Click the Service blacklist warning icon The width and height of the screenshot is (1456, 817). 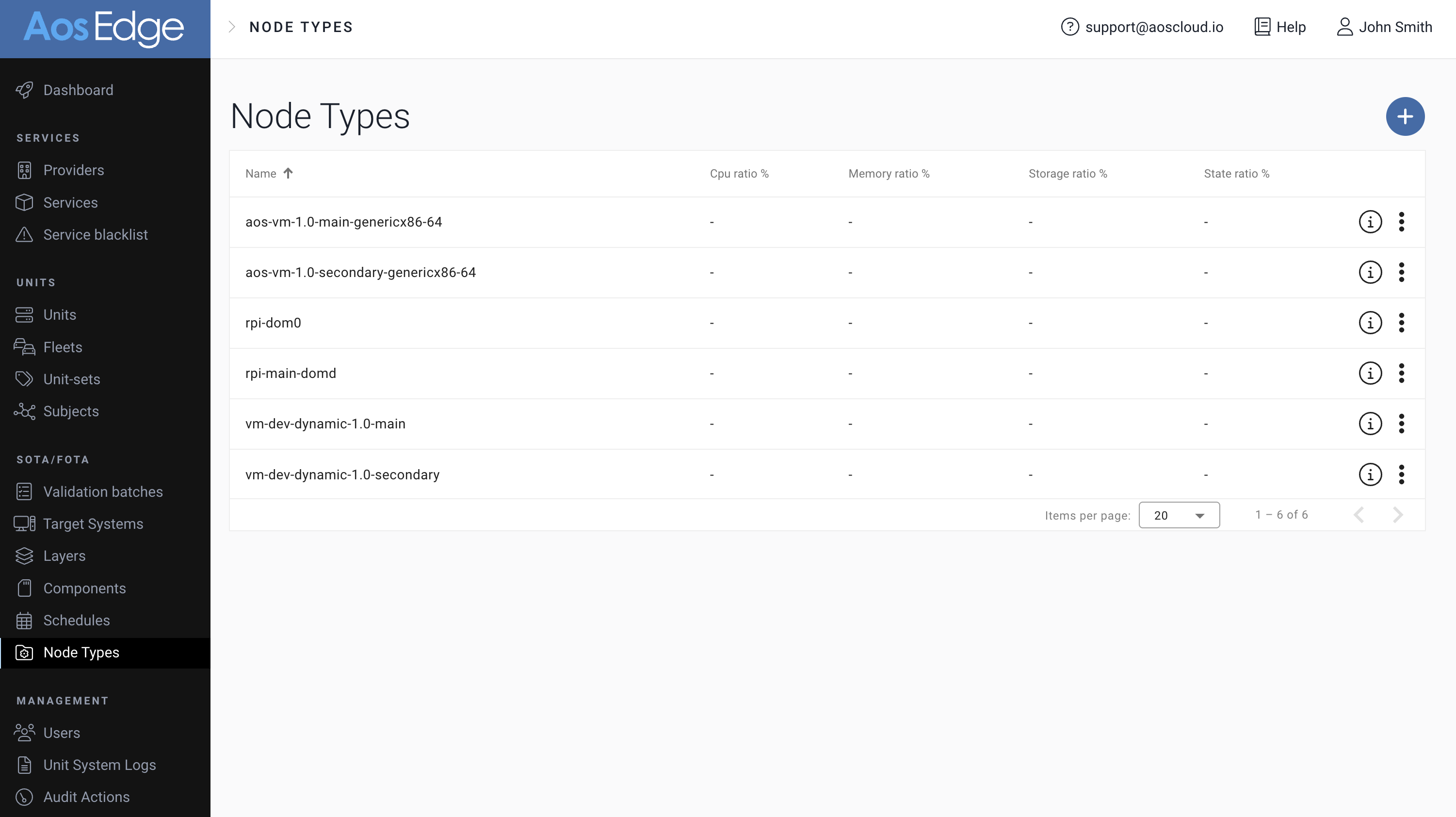coord(24,235)
